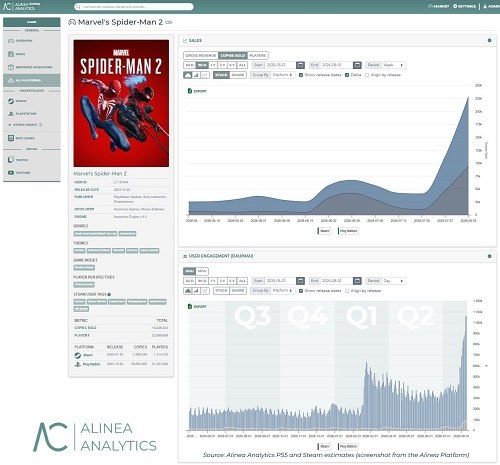The height and width of the screenshot is (465, 500).
Task: Select area chart type in Sales panel
Action: click(188, 75)
